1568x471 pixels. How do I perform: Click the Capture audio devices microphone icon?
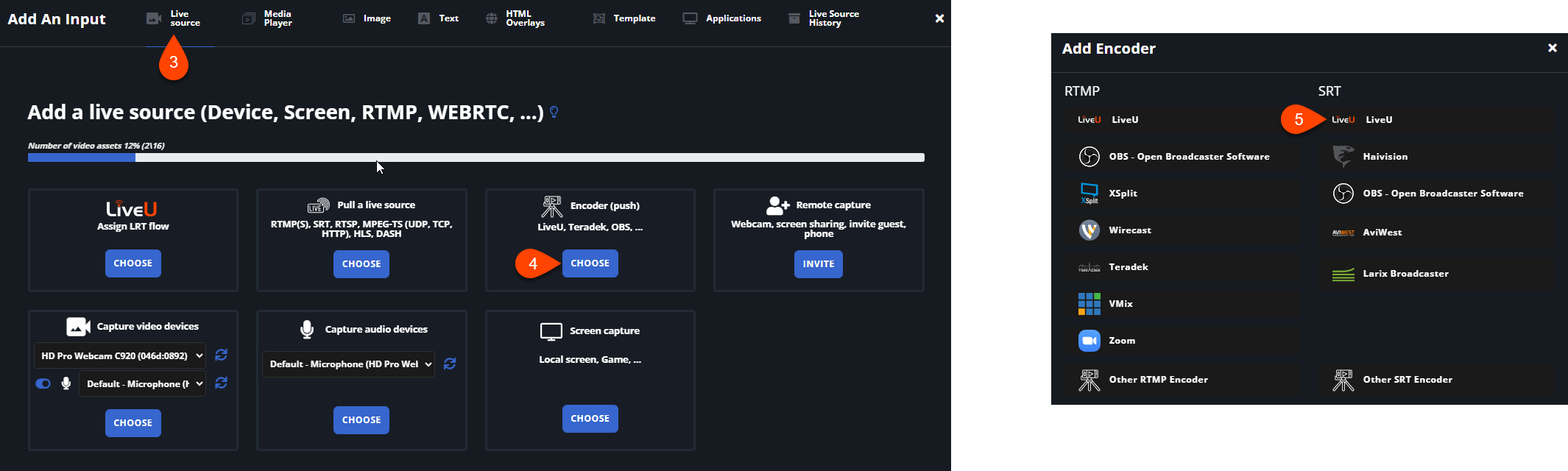click(307, 330)
